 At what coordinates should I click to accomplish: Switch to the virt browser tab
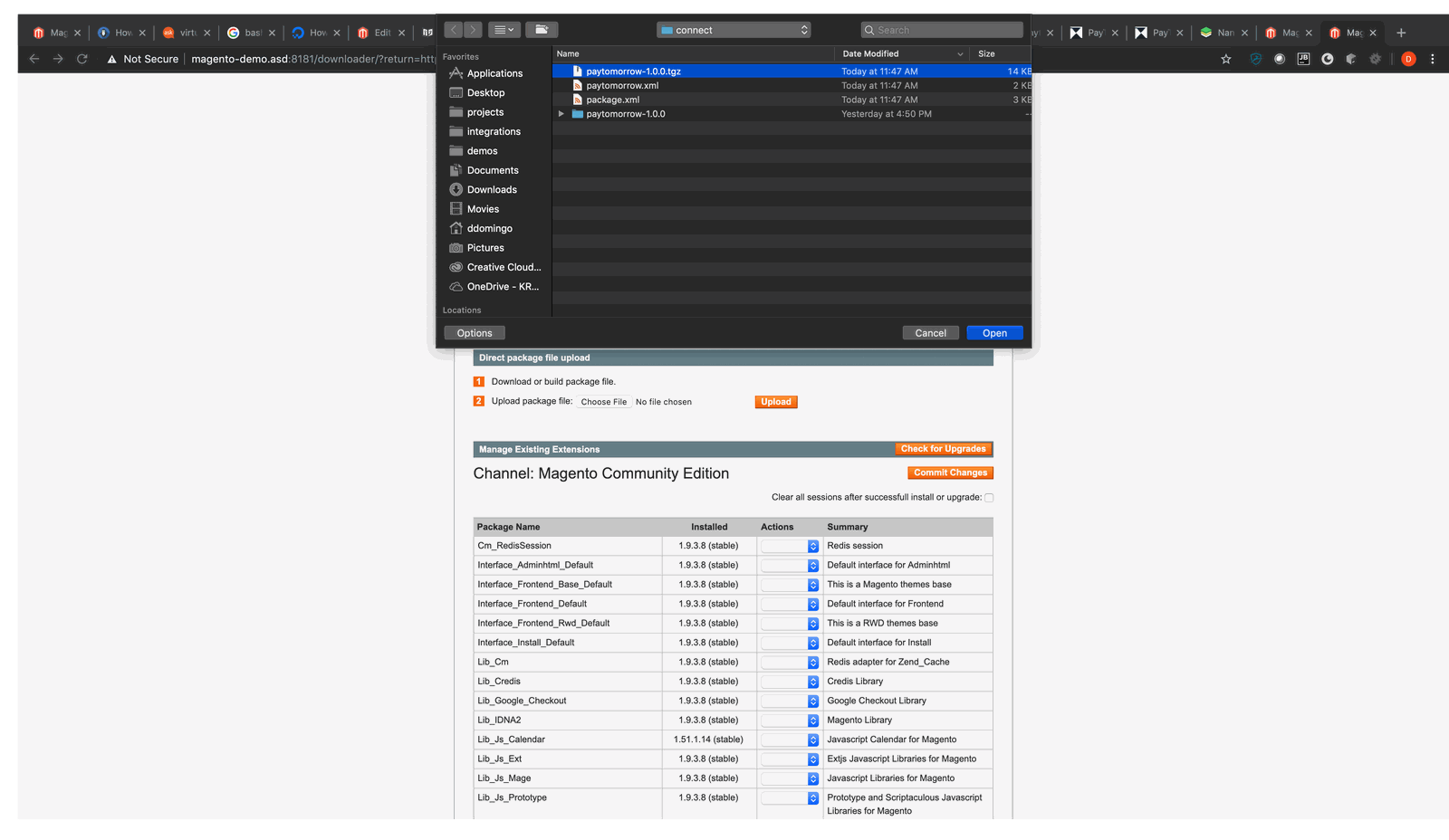pos(187,33)
